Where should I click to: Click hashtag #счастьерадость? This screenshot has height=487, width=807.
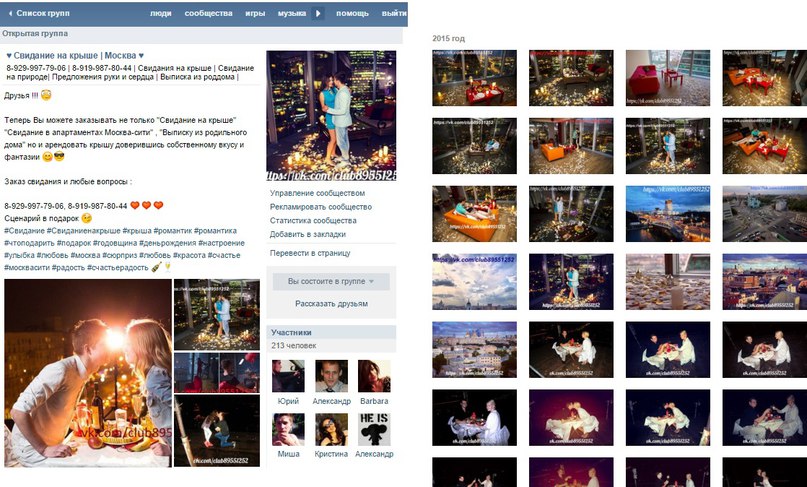[117, 268]
